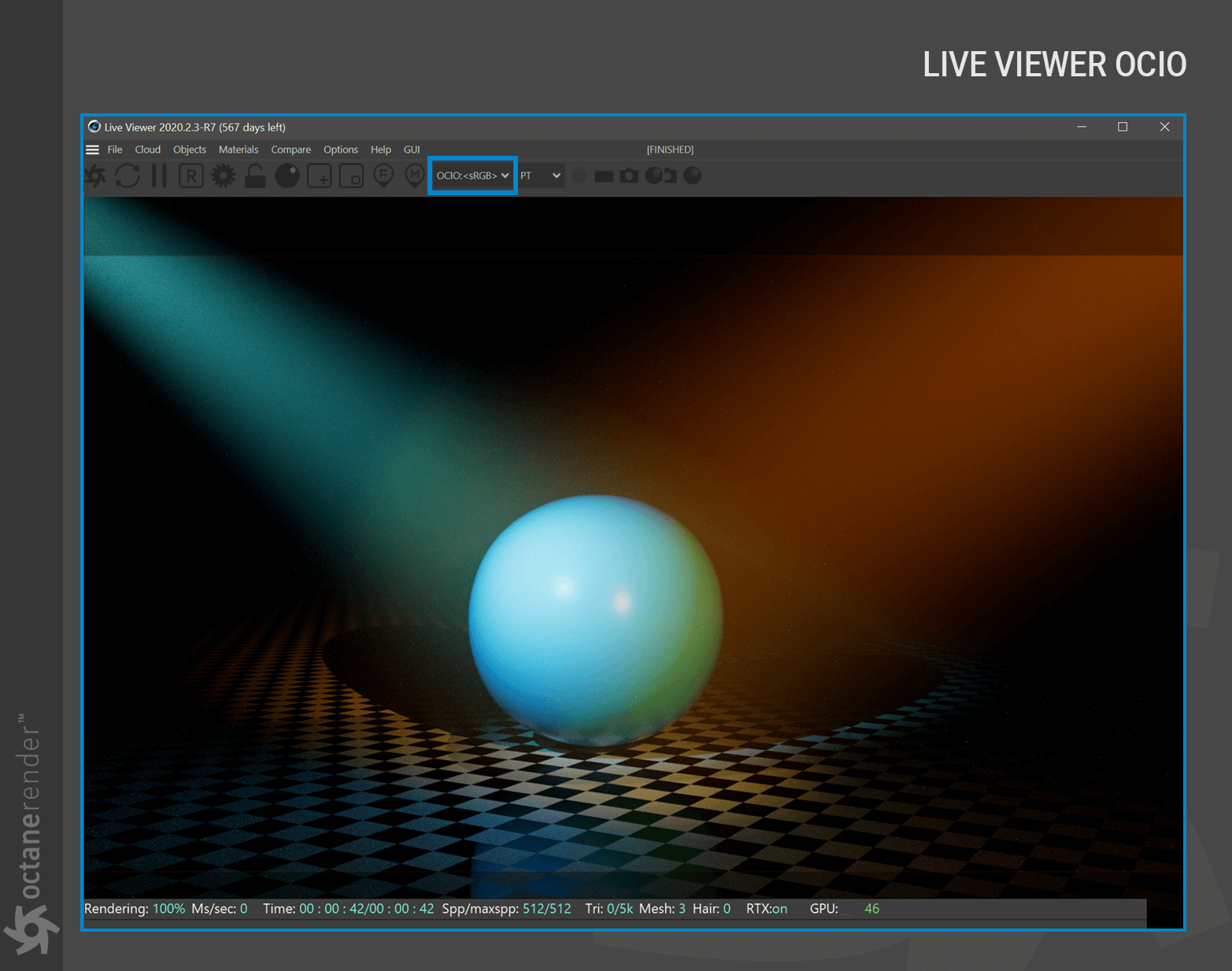Open Octane settings gear icon
The height and width of the screenshot is (971, 1232).
224,175
